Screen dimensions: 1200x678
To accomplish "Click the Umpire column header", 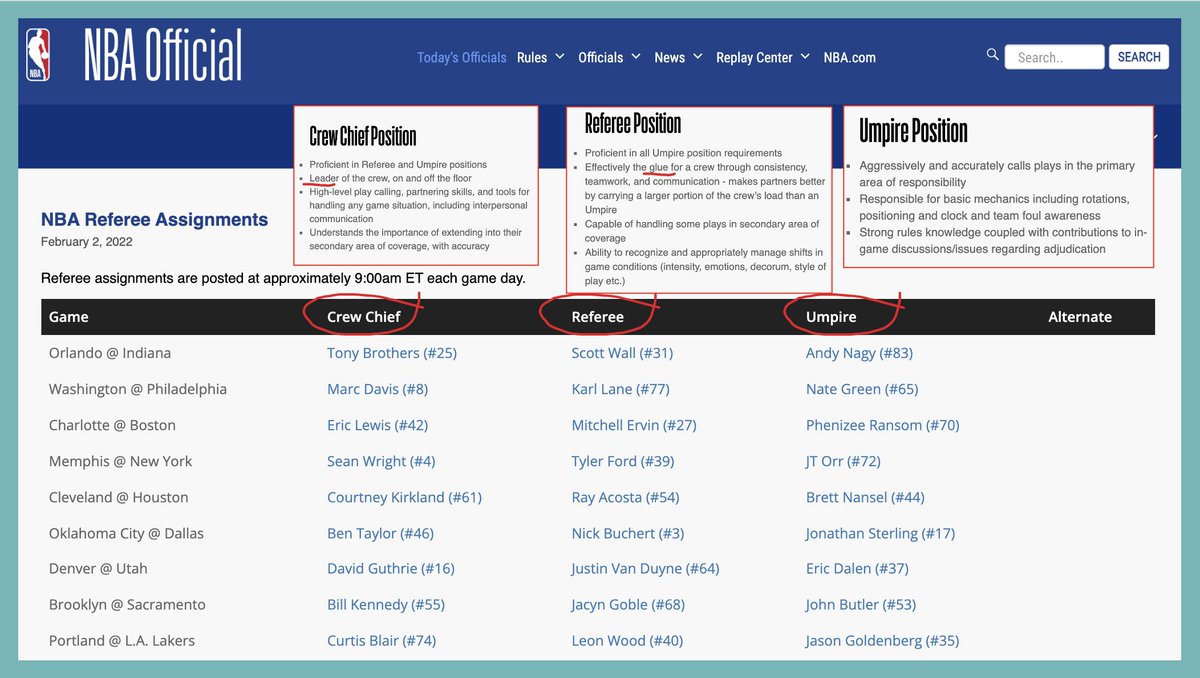I will point(831,316).
